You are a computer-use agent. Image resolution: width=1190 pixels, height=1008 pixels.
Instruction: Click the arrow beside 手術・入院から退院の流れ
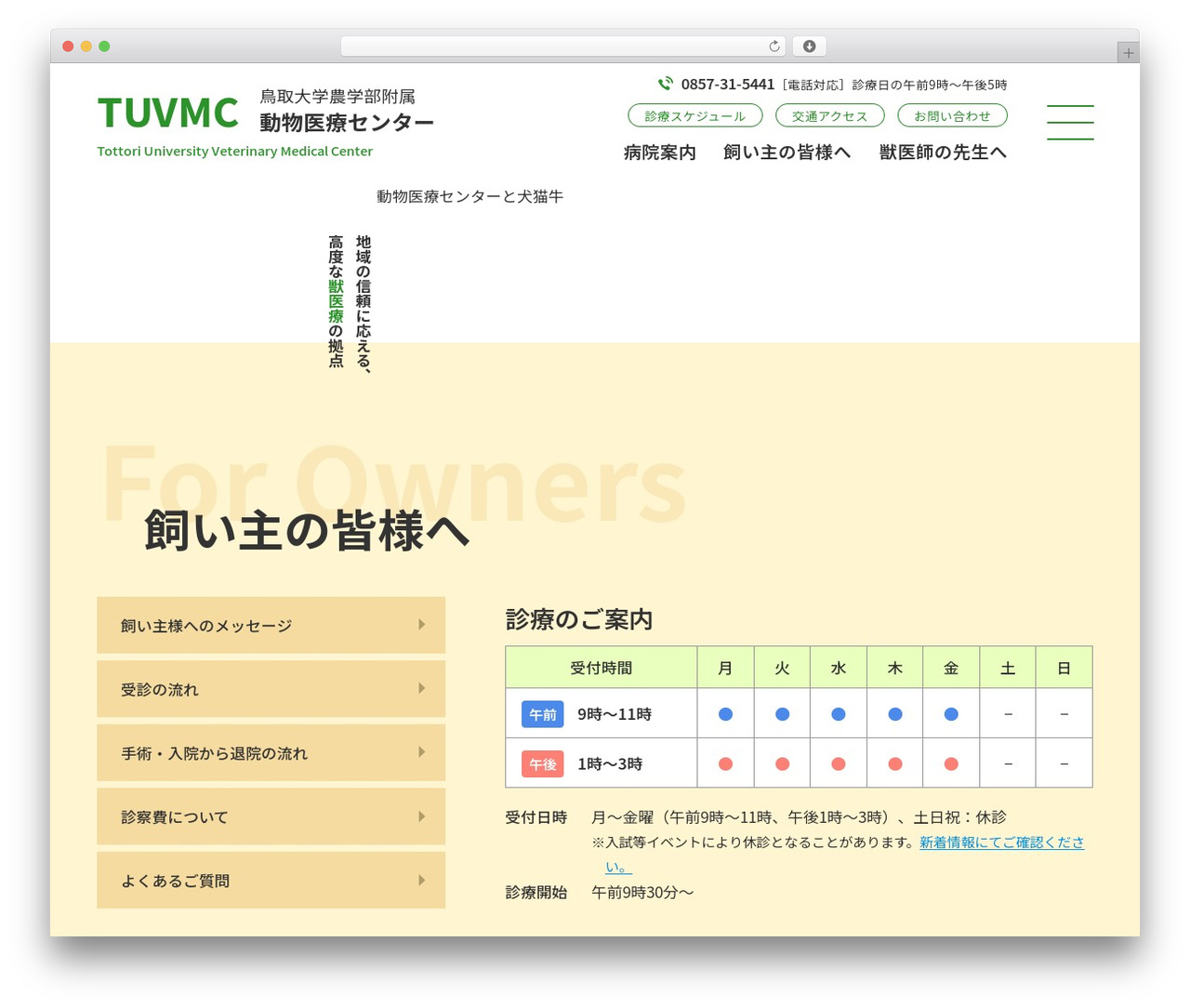[422, 752]
